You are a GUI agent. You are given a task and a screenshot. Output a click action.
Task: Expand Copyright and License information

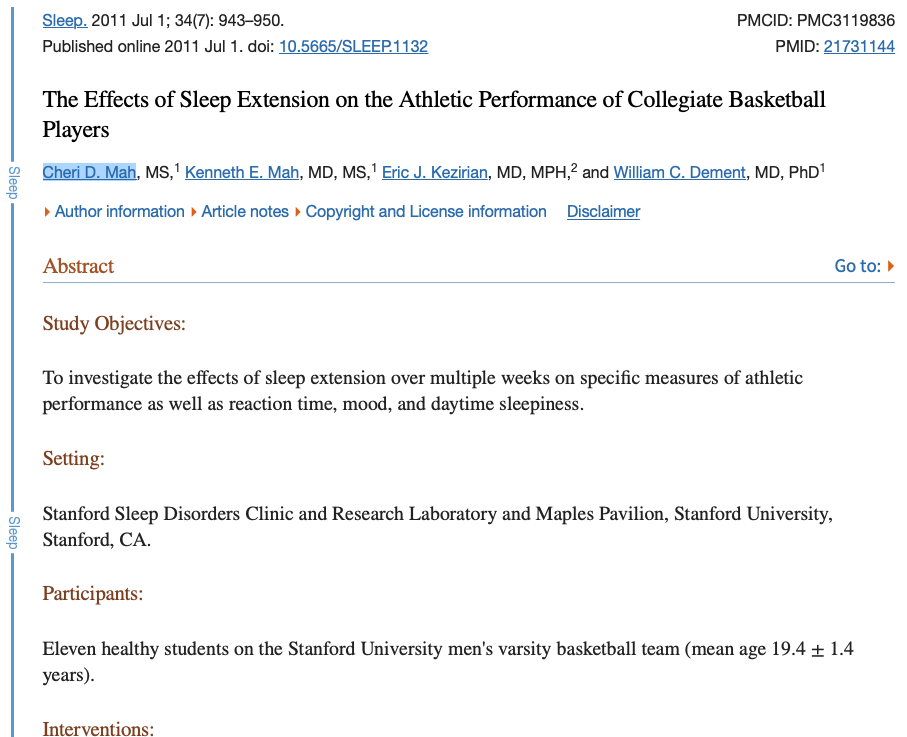[x=426, y=212]
